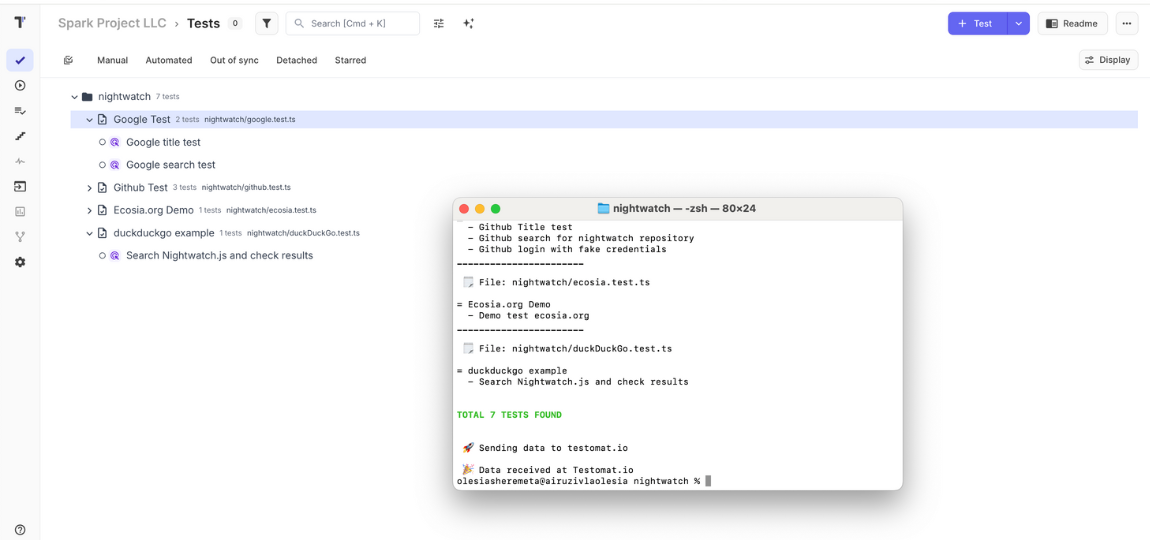The width and height of the screenshot is (1150, 540).
Task: Click the AI sparkles icon beside search
Action: (x=468, y=23)
